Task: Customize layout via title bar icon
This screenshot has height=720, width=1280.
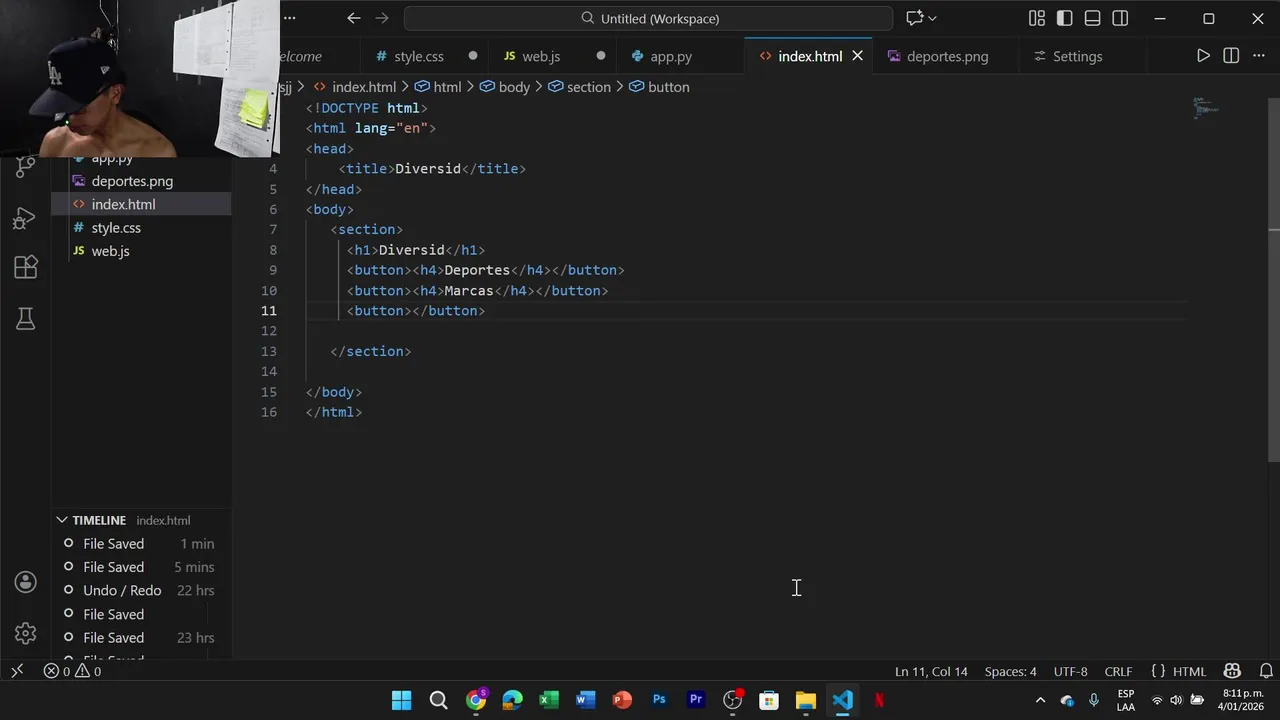Action: 1037,18
